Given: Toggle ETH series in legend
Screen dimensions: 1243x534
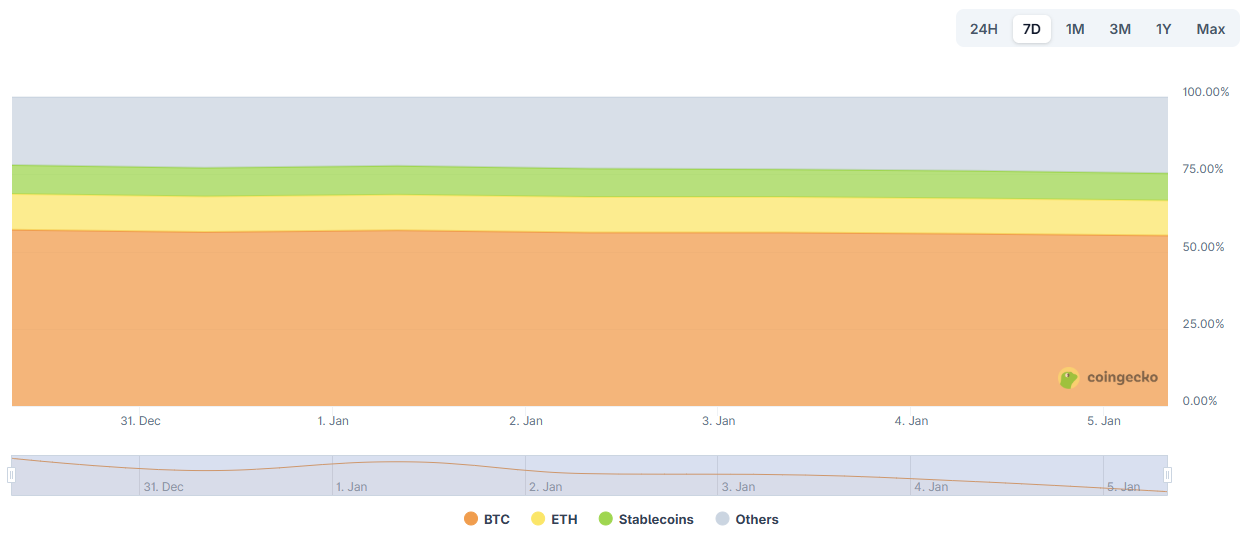Looking at the screenshot, I should (x=564, y=519).
